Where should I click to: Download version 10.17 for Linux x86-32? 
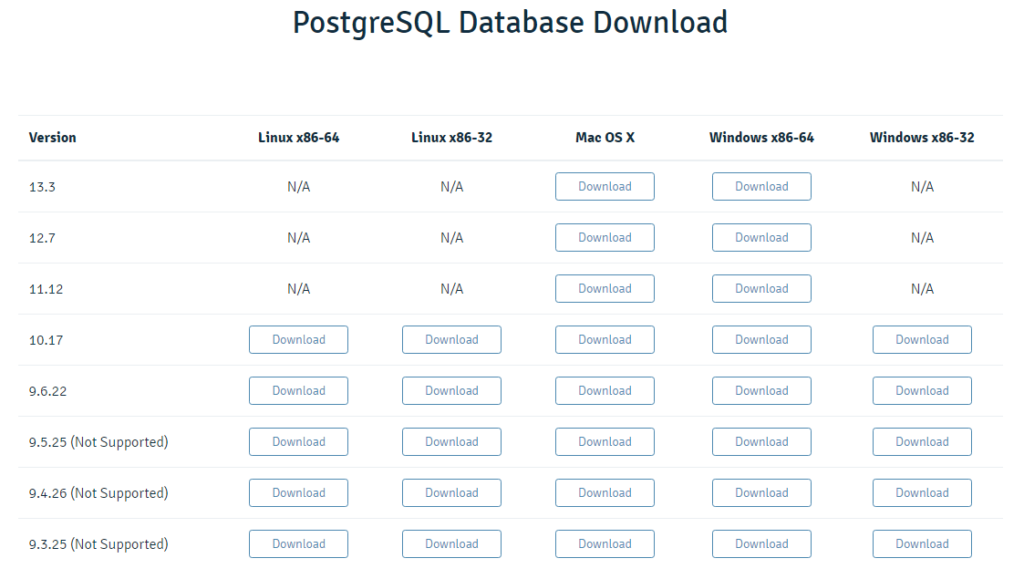(452, 339)
